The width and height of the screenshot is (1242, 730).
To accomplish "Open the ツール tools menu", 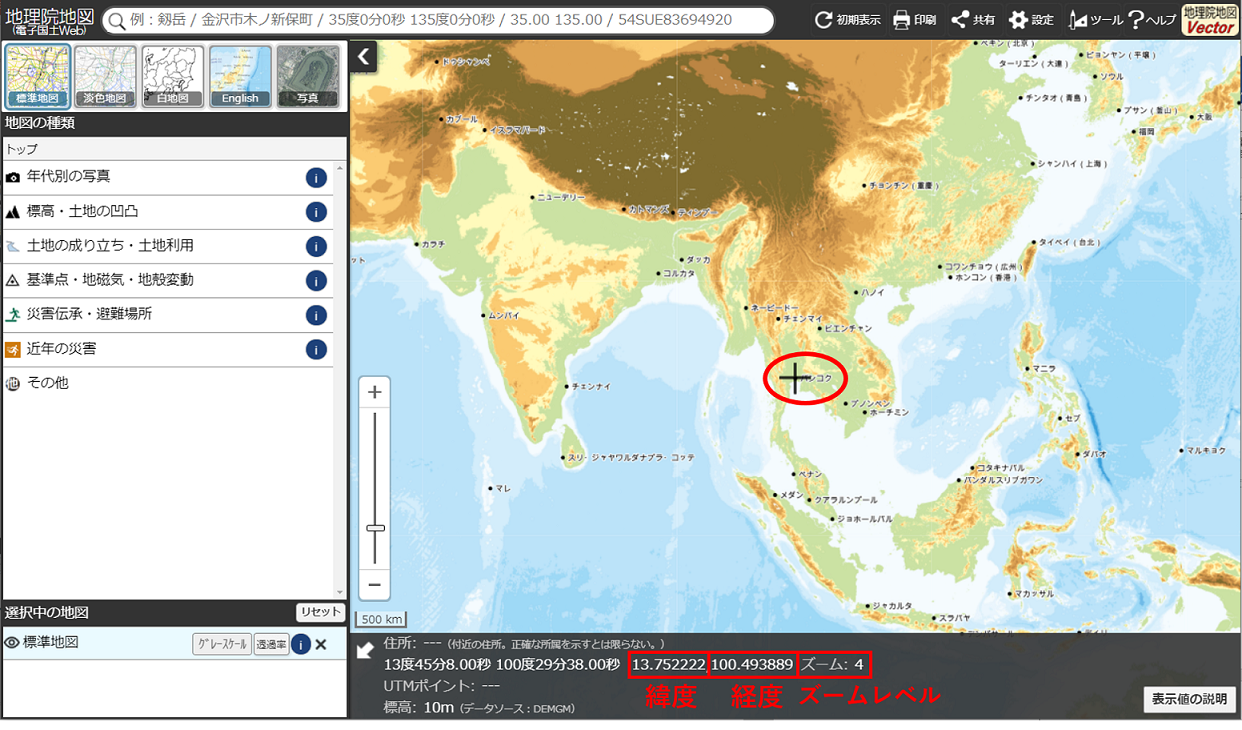I will 1095,20.
